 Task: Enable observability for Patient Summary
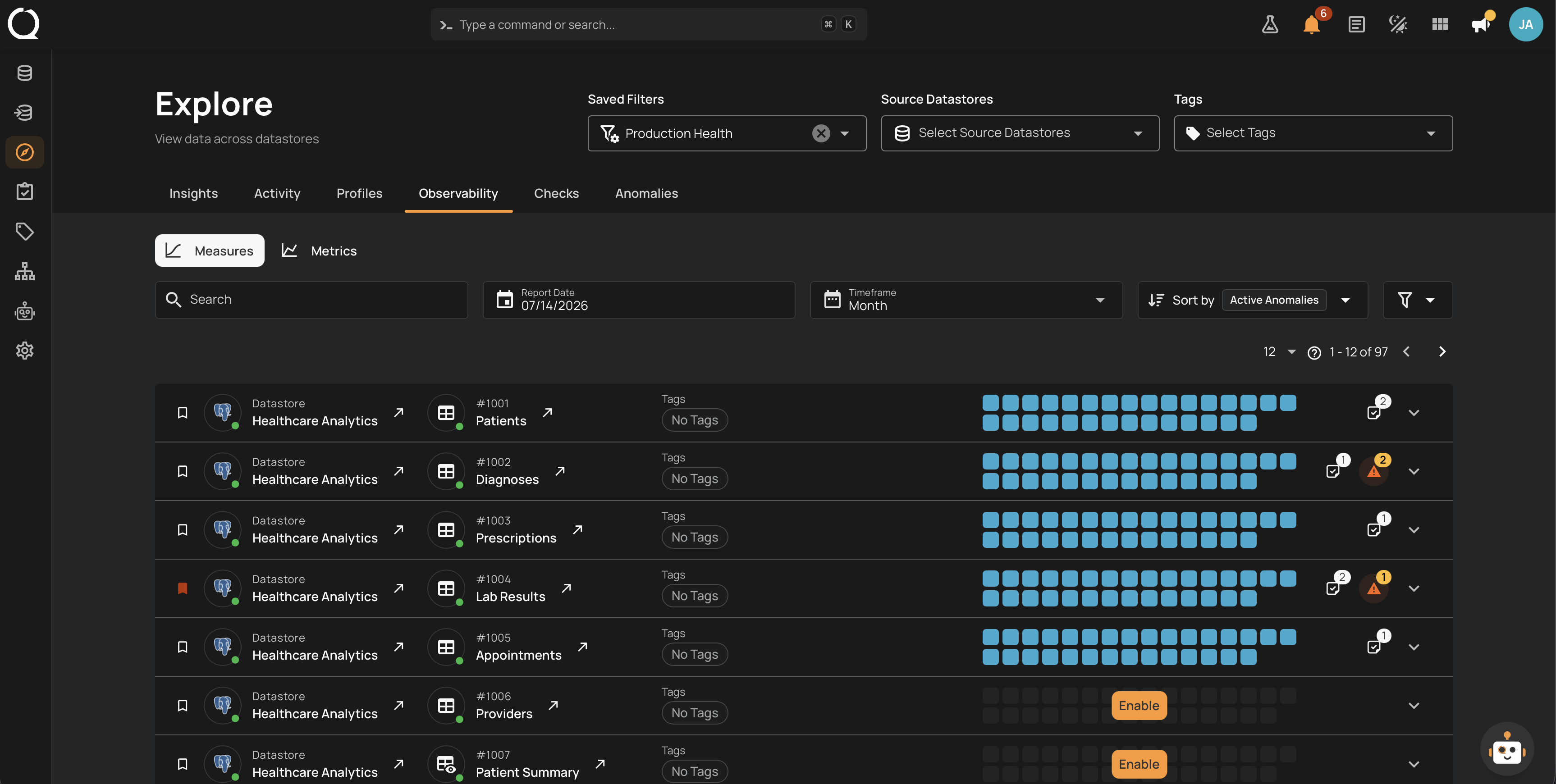[1139, 764]
